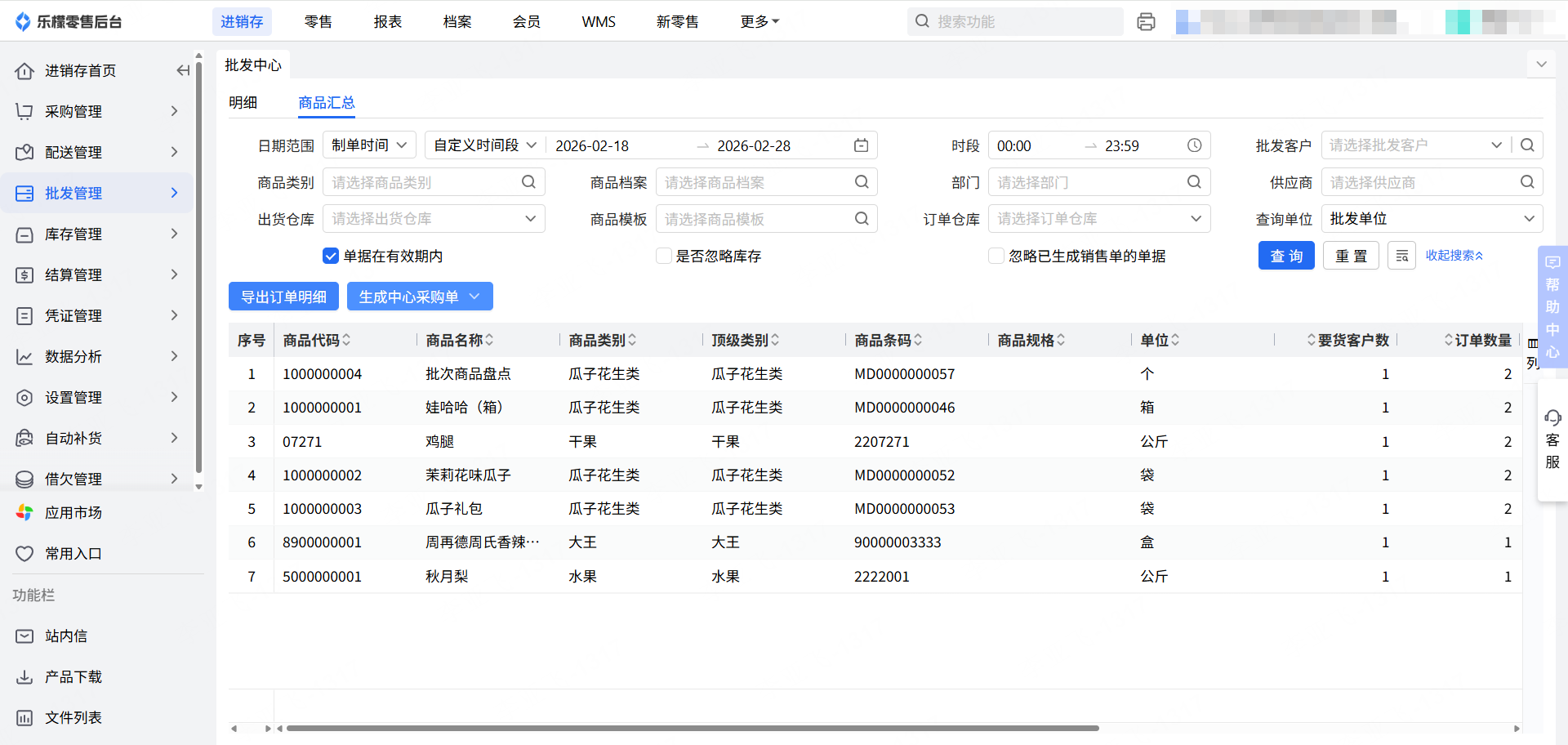Click the 查询 button
This screenshot has width=1568, height=745.
pos(1286,256)
